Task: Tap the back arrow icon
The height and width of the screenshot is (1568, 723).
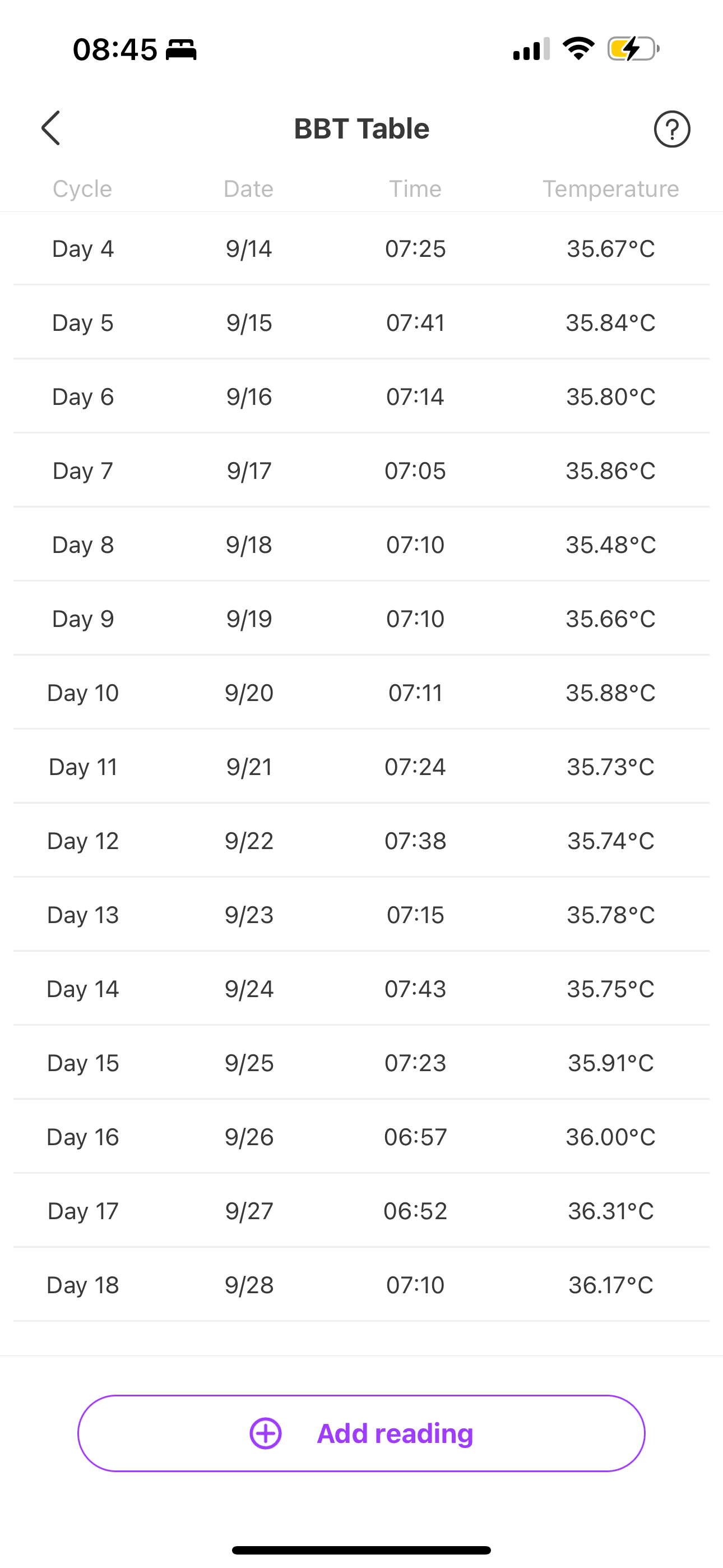Action: click(51, 128)
